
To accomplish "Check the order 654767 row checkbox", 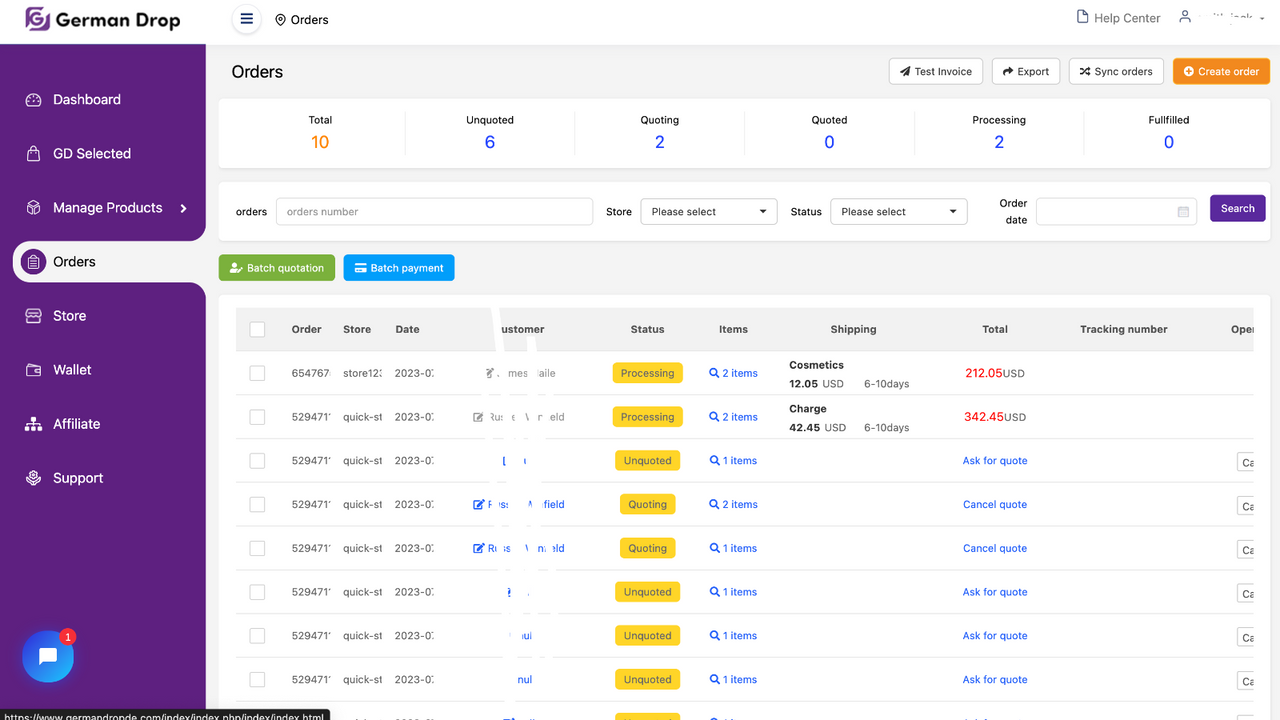I will click(x=257, y=373).
